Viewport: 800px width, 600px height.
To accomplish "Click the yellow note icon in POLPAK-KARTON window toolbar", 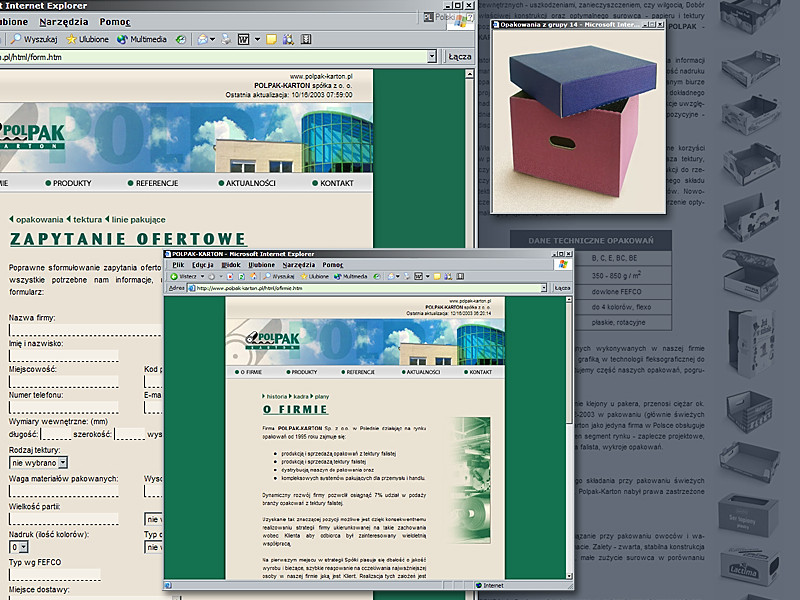I will 437,277.
